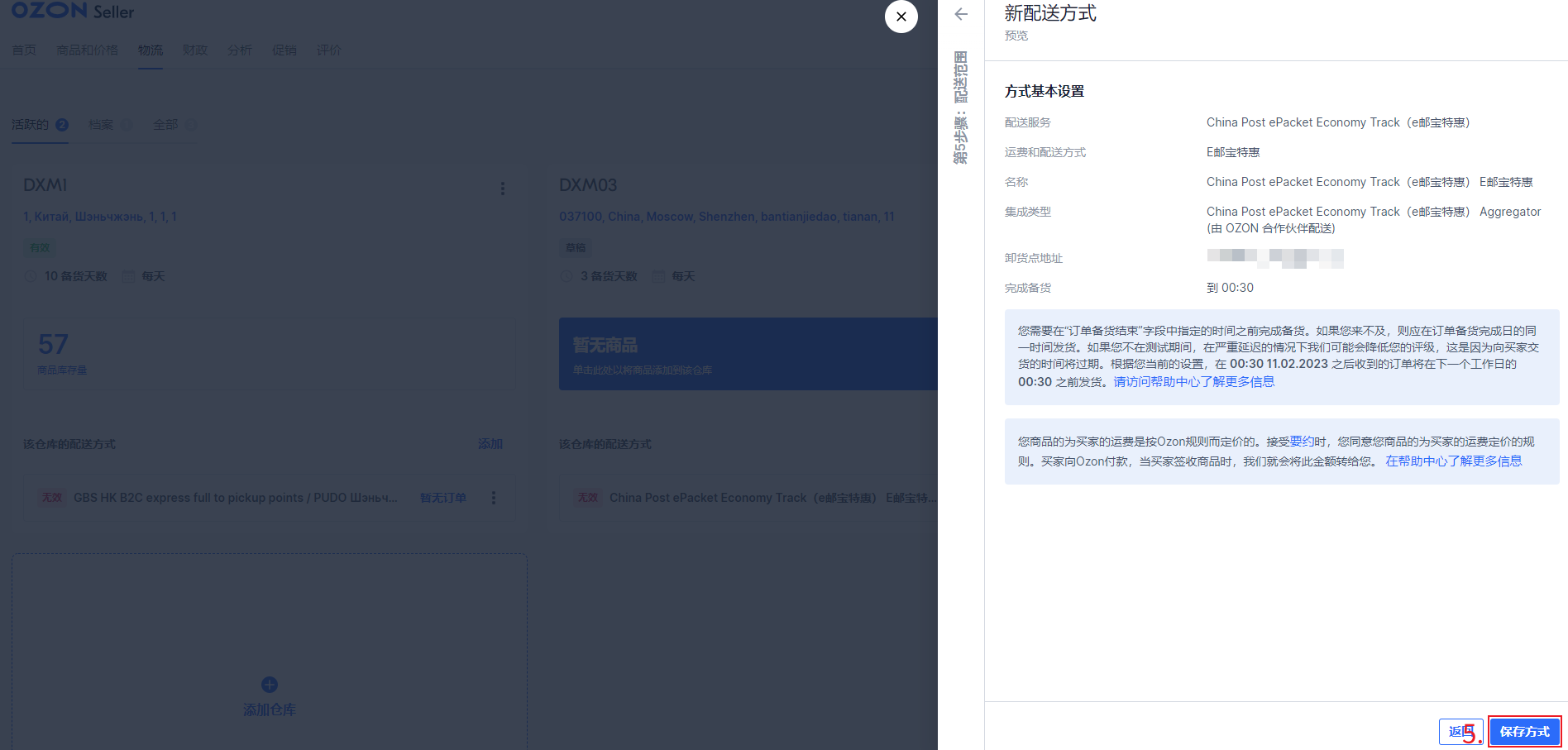The width and height of the screenshot is (1568, 750).
Task: Click the 预览 subtitle text
Action: coord(1016,36)
